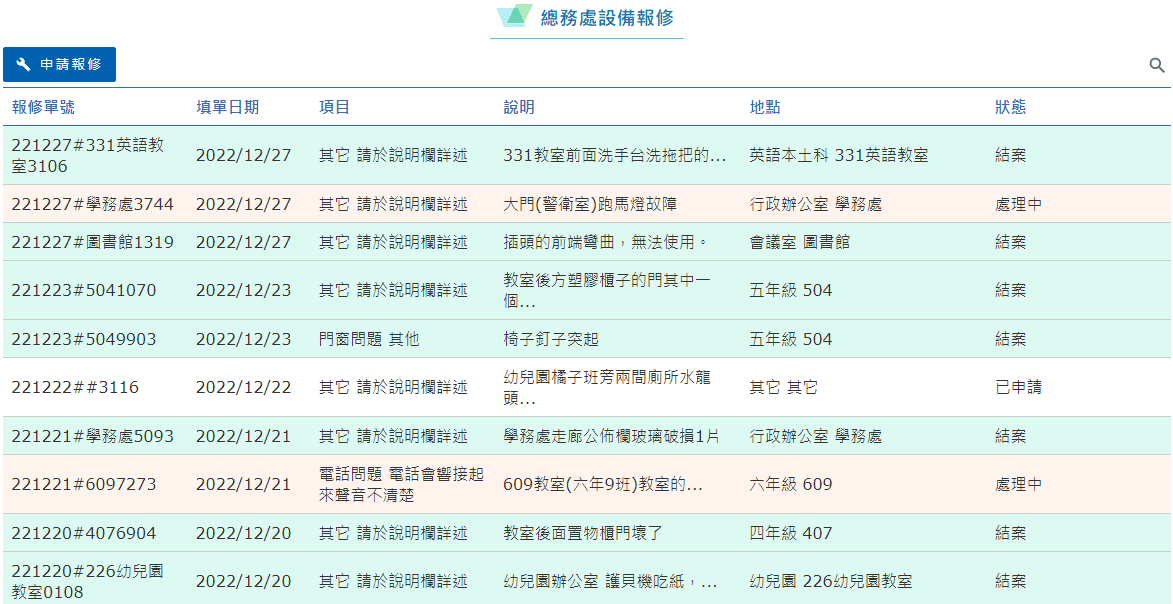
Task: Click the wrench icon on 申請報修
Action: 23,64
